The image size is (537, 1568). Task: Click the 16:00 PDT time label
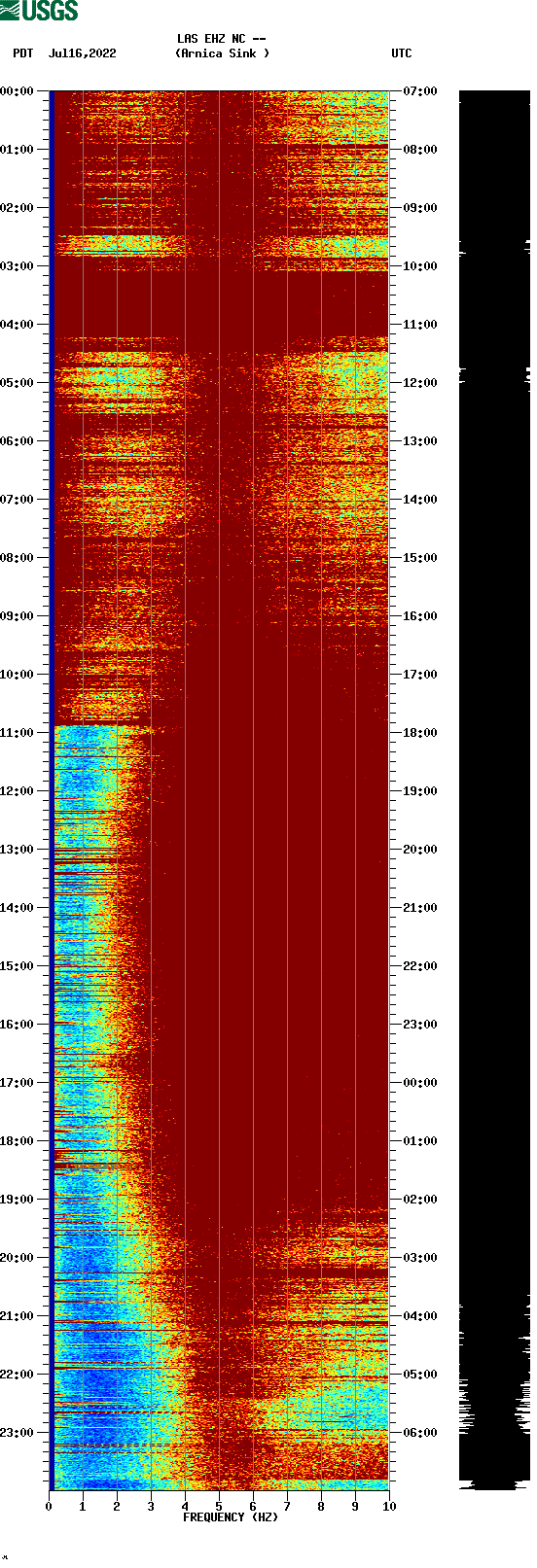(18, 1024)
